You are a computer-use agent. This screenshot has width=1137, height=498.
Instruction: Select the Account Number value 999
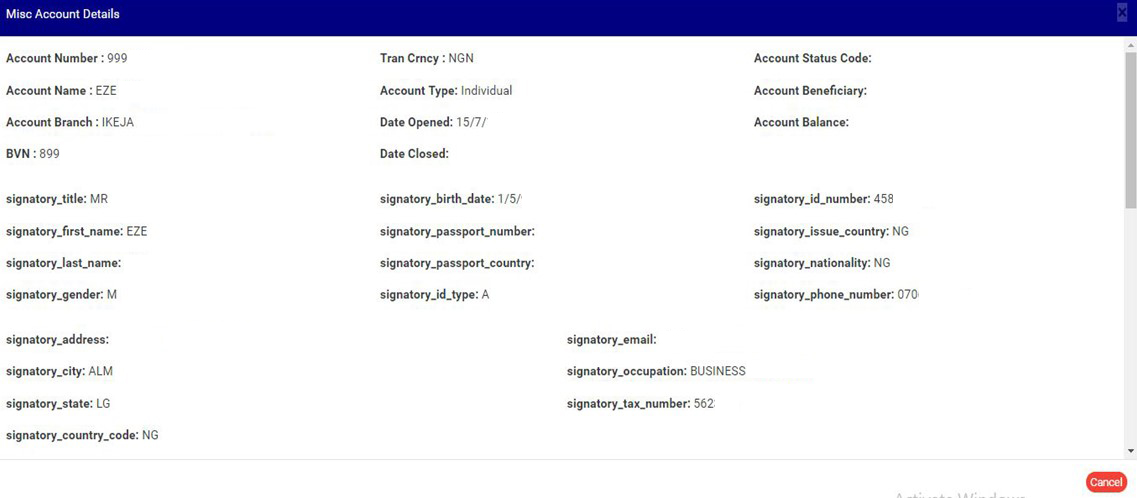point(117,58)
